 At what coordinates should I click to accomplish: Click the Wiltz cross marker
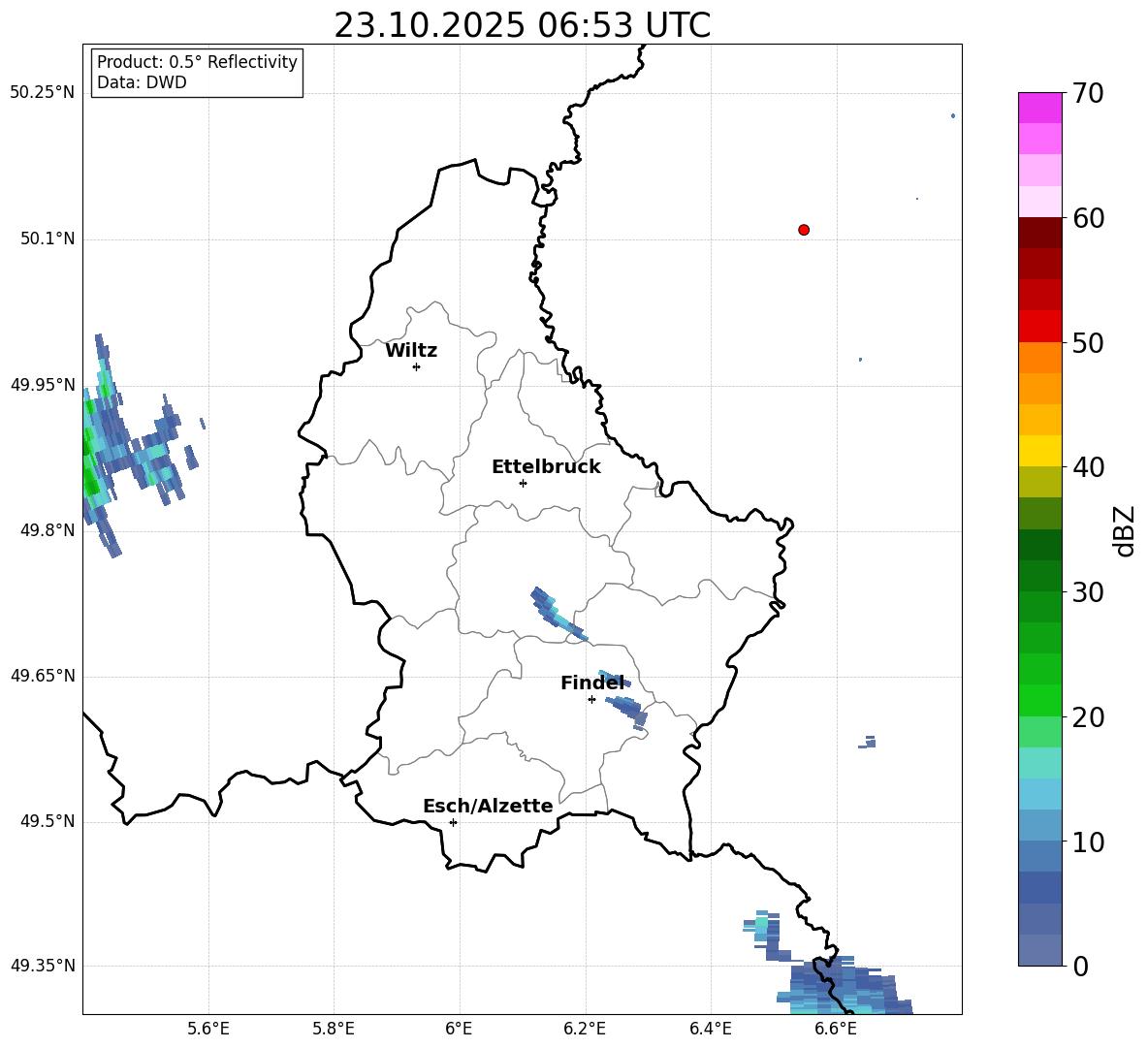417,367
